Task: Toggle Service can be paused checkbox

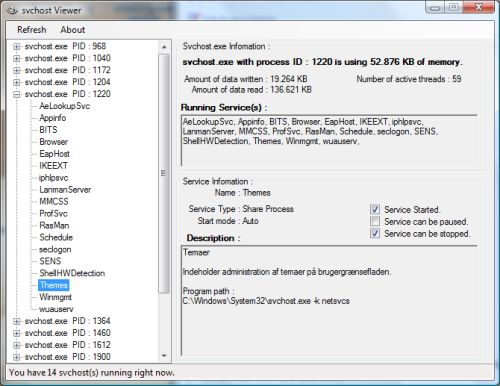Action: [x=375, y=221]
